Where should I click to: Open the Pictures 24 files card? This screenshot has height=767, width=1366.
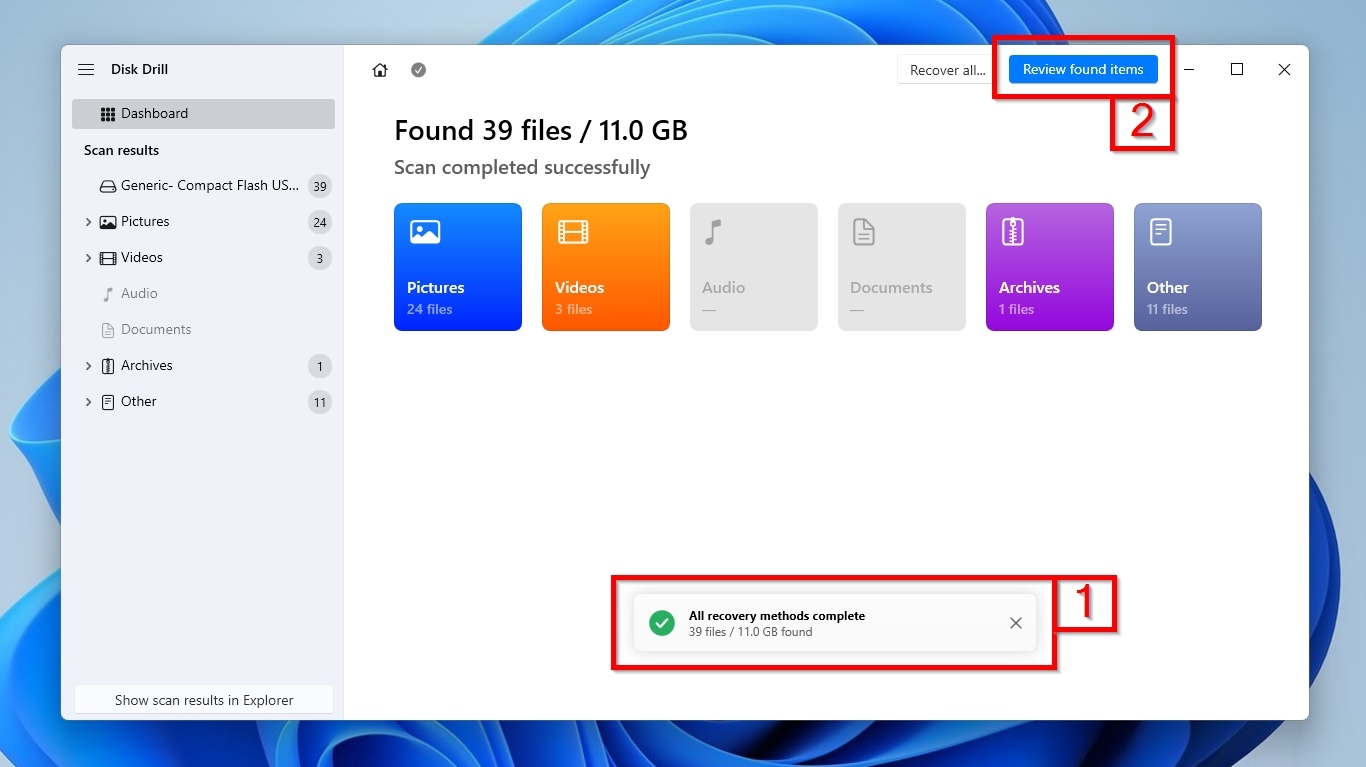(458, 267)
